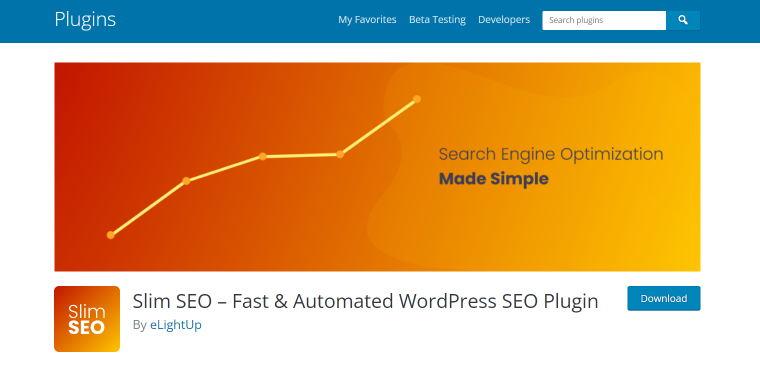Image resolution: width=760 pixels, height=365 pixels.
Task: Click the magnifier search button
Action: 682,20
